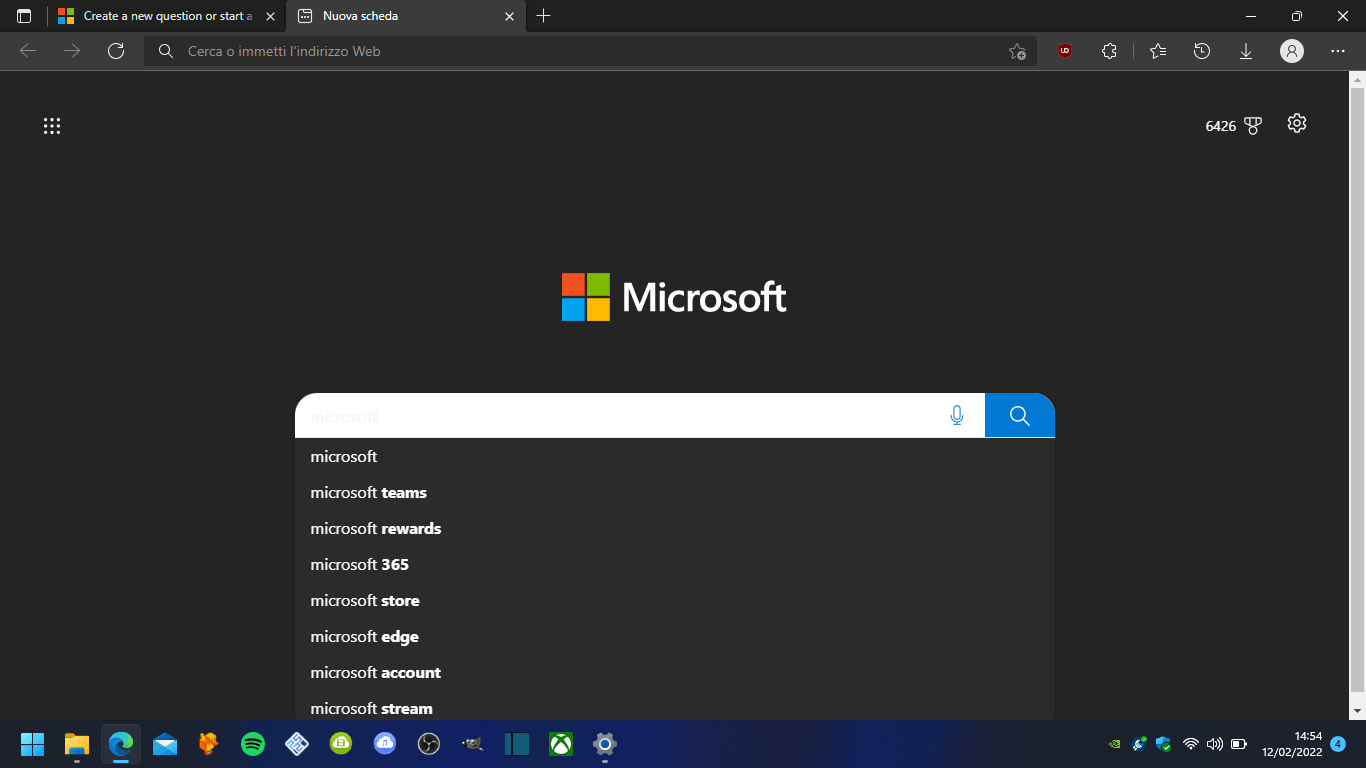View the 6426 Rewards points
This screenshot has height=768, width=1366.
[x=1233, y=126]
